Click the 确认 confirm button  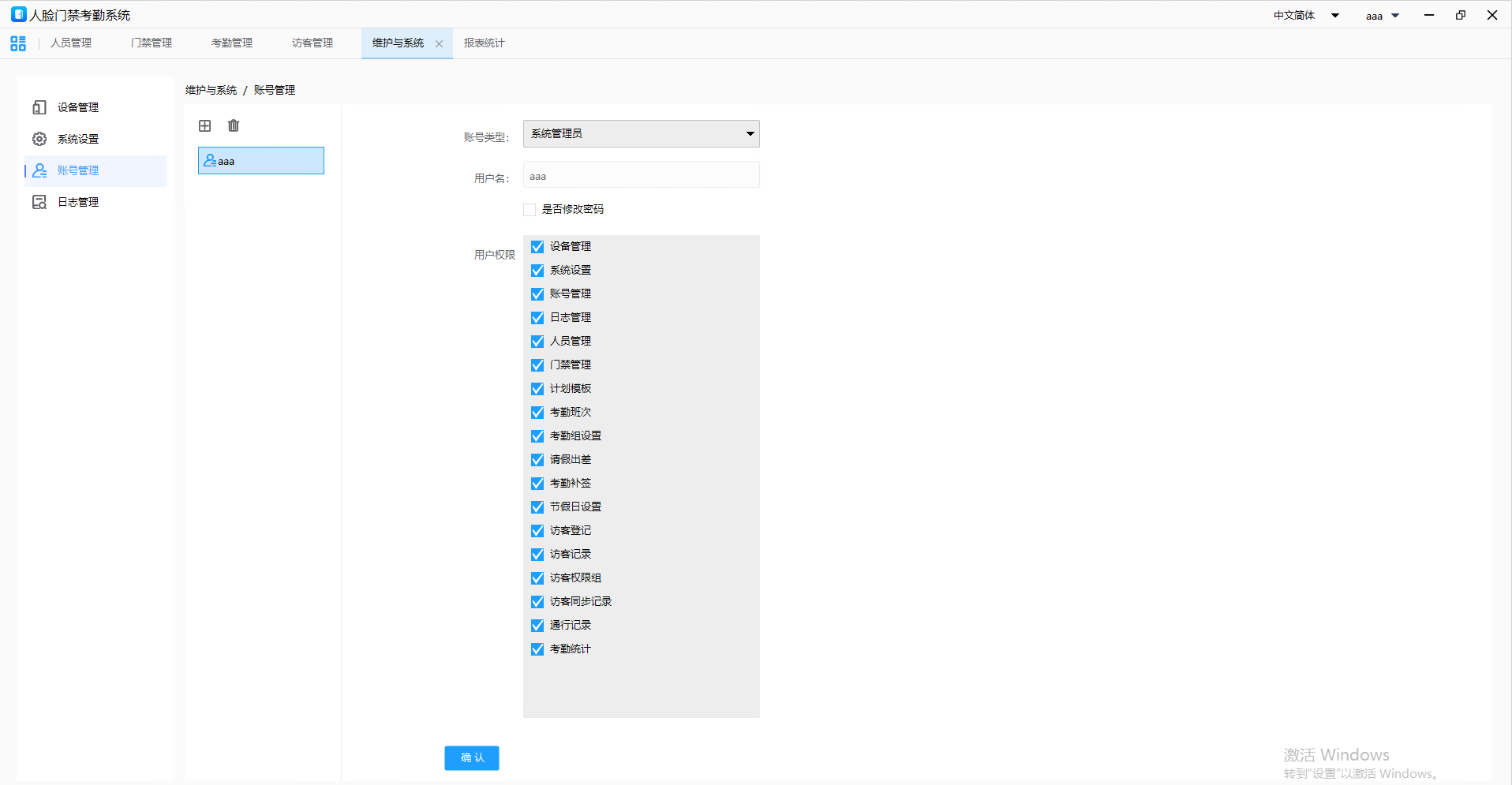click(472, 758)
